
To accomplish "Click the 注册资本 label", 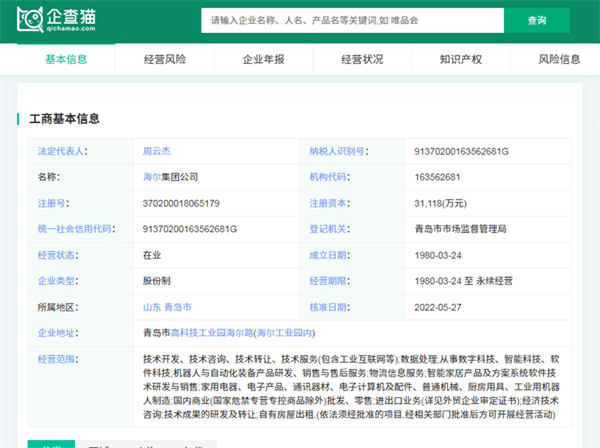I will pos(328,203).
